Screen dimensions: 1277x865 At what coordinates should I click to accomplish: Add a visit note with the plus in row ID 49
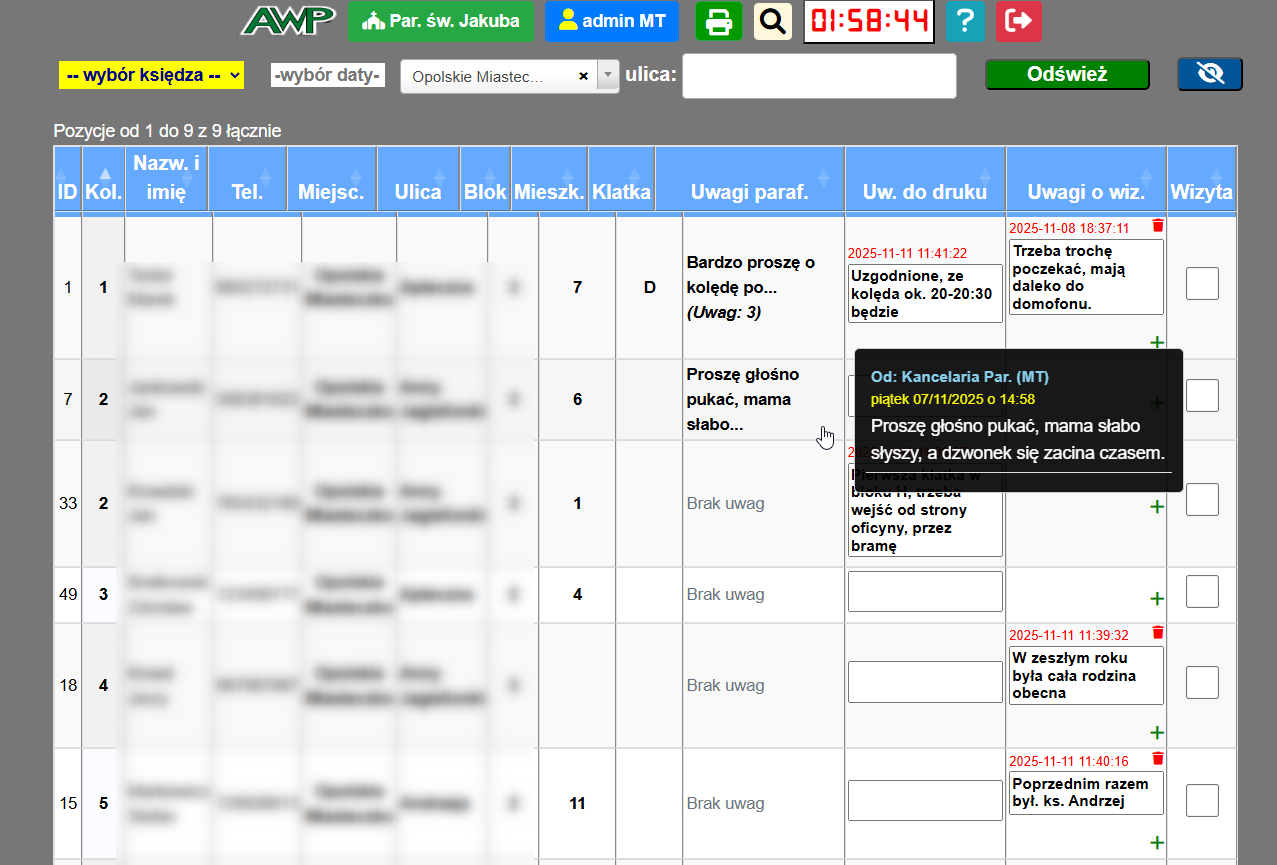(1157, 599)
